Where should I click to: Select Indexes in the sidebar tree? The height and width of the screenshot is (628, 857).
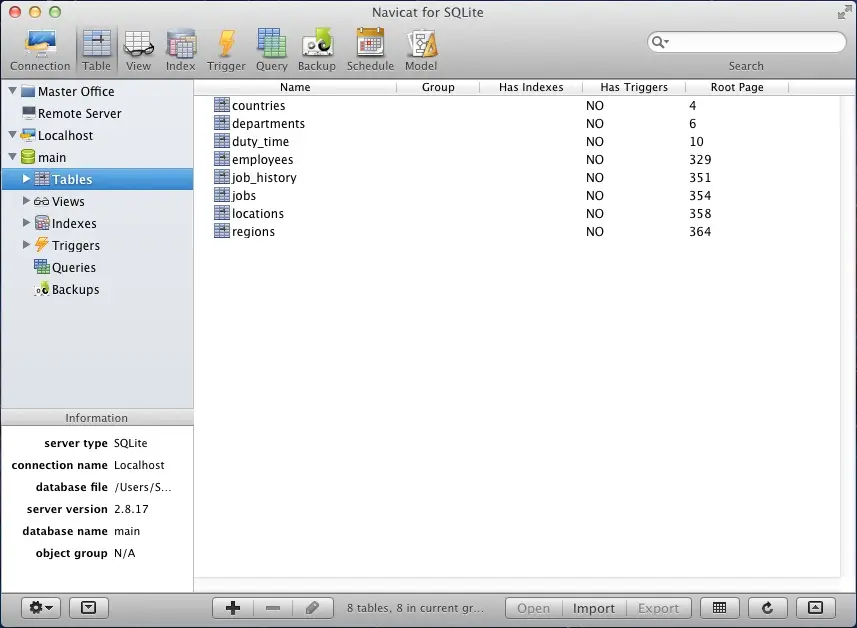[74, 223]
